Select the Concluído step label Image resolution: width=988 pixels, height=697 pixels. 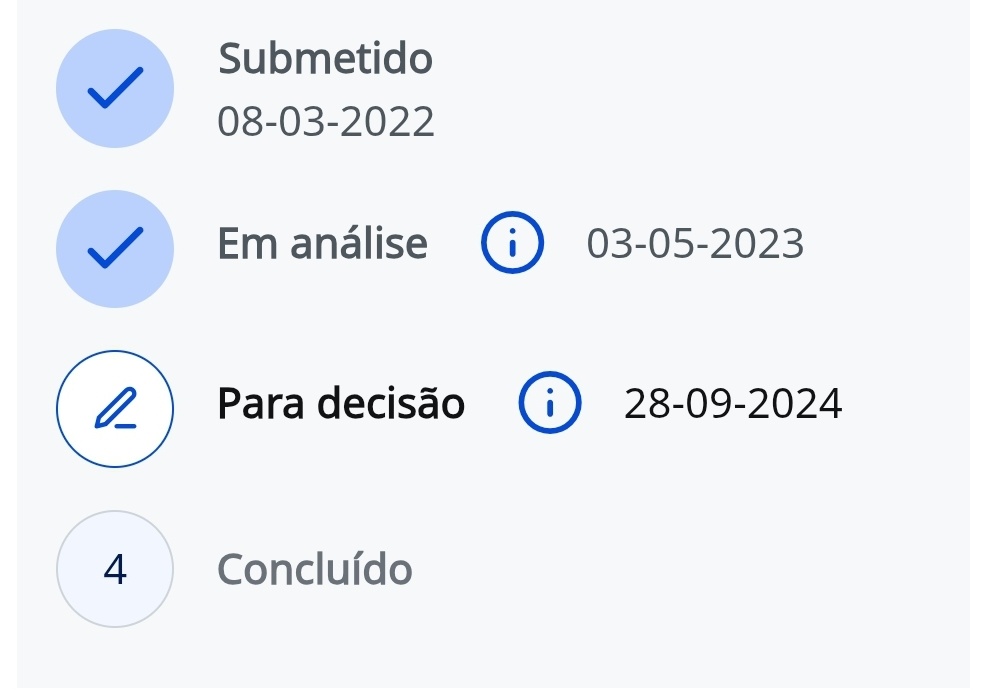pos(315,570)
